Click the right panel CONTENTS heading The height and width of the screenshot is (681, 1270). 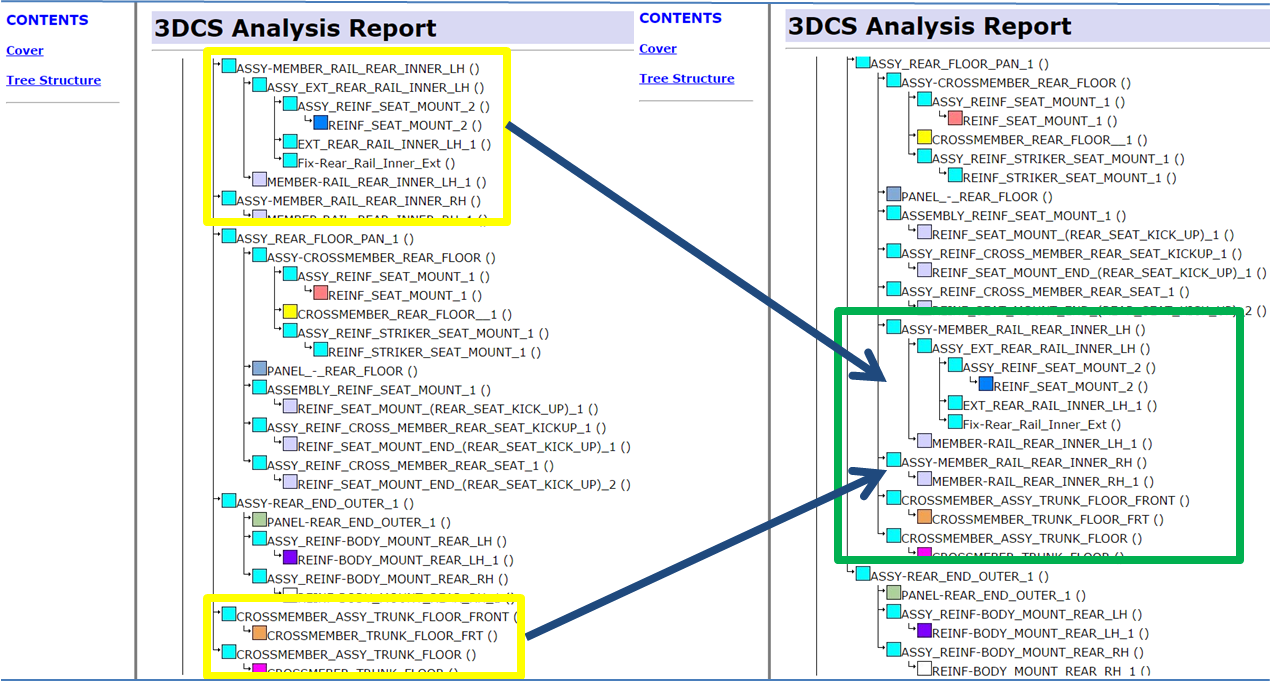pyautogui.click(x=680, y=17)
